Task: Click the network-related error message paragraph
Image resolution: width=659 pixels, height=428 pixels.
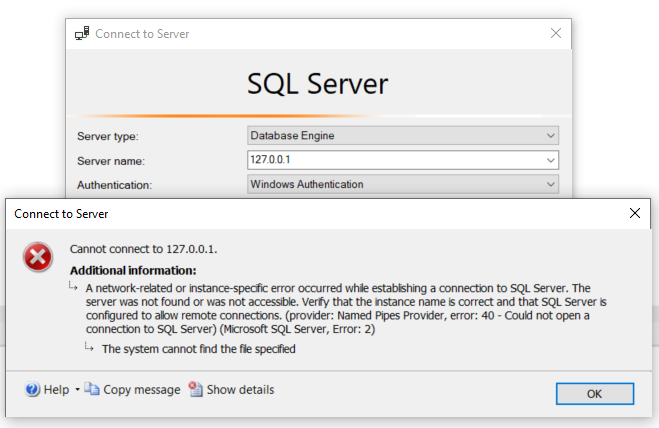Action: tap(346, 309)
